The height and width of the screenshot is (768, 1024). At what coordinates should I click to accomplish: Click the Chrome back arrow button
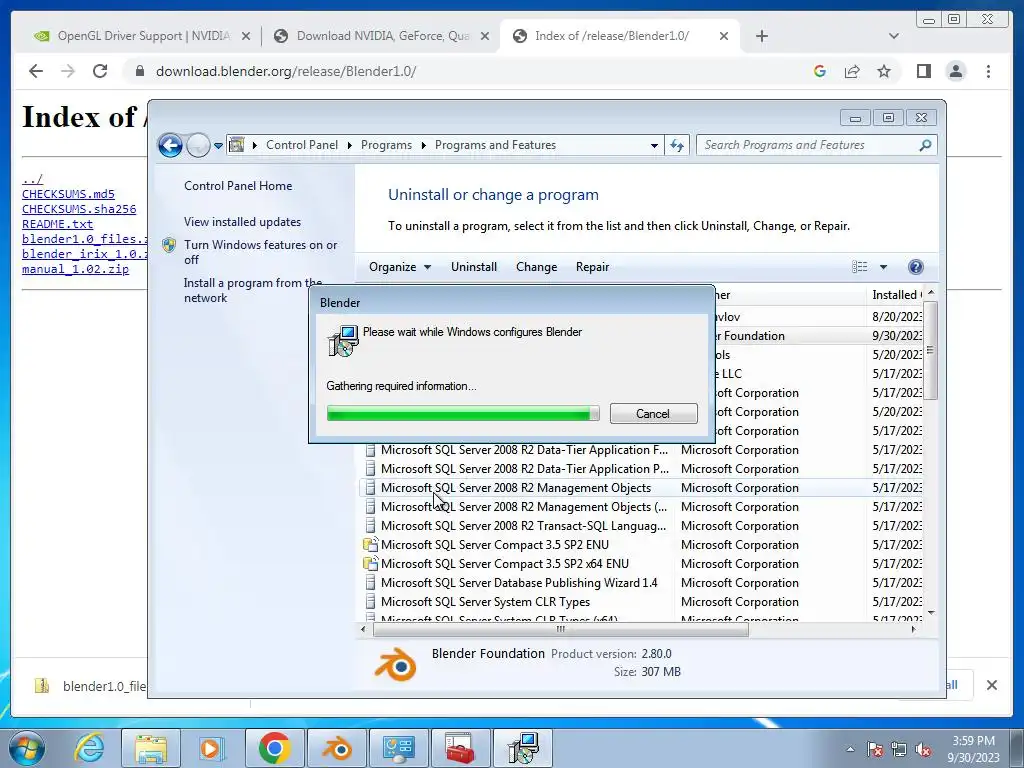(x=36, y=71)
